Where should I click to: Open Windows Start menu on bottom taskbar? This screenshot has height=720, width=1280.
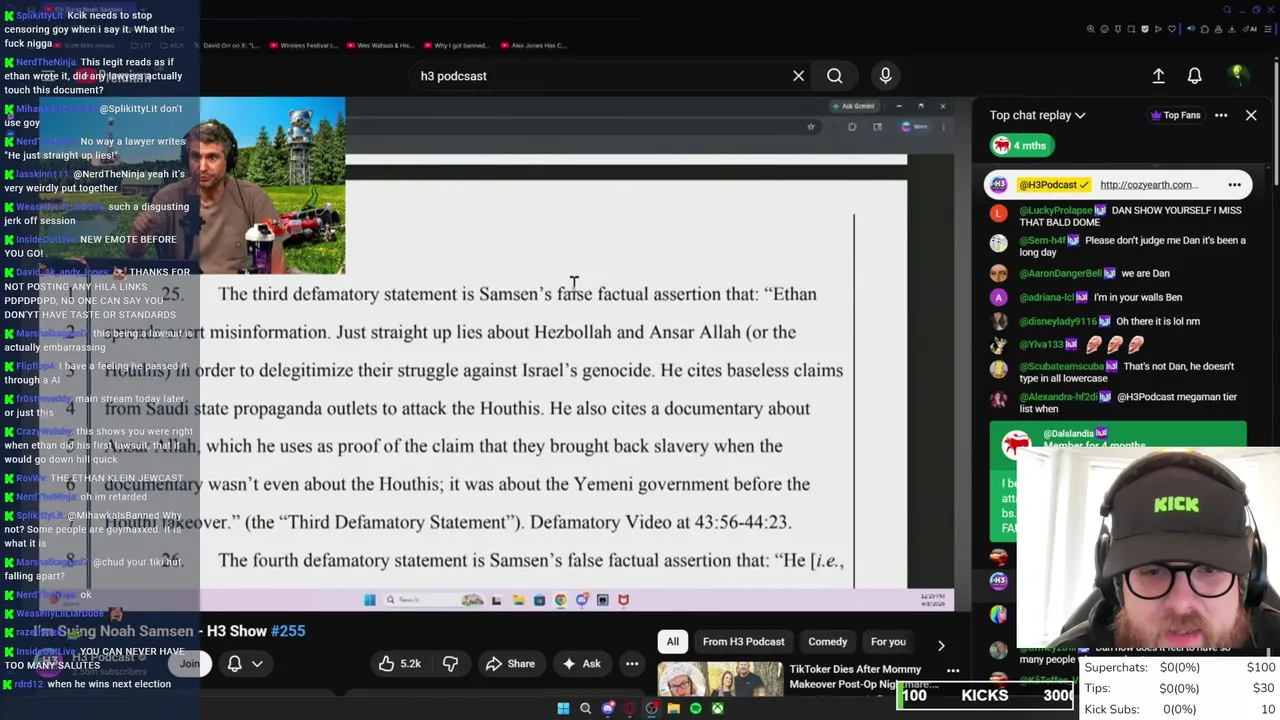pos(563,708)
